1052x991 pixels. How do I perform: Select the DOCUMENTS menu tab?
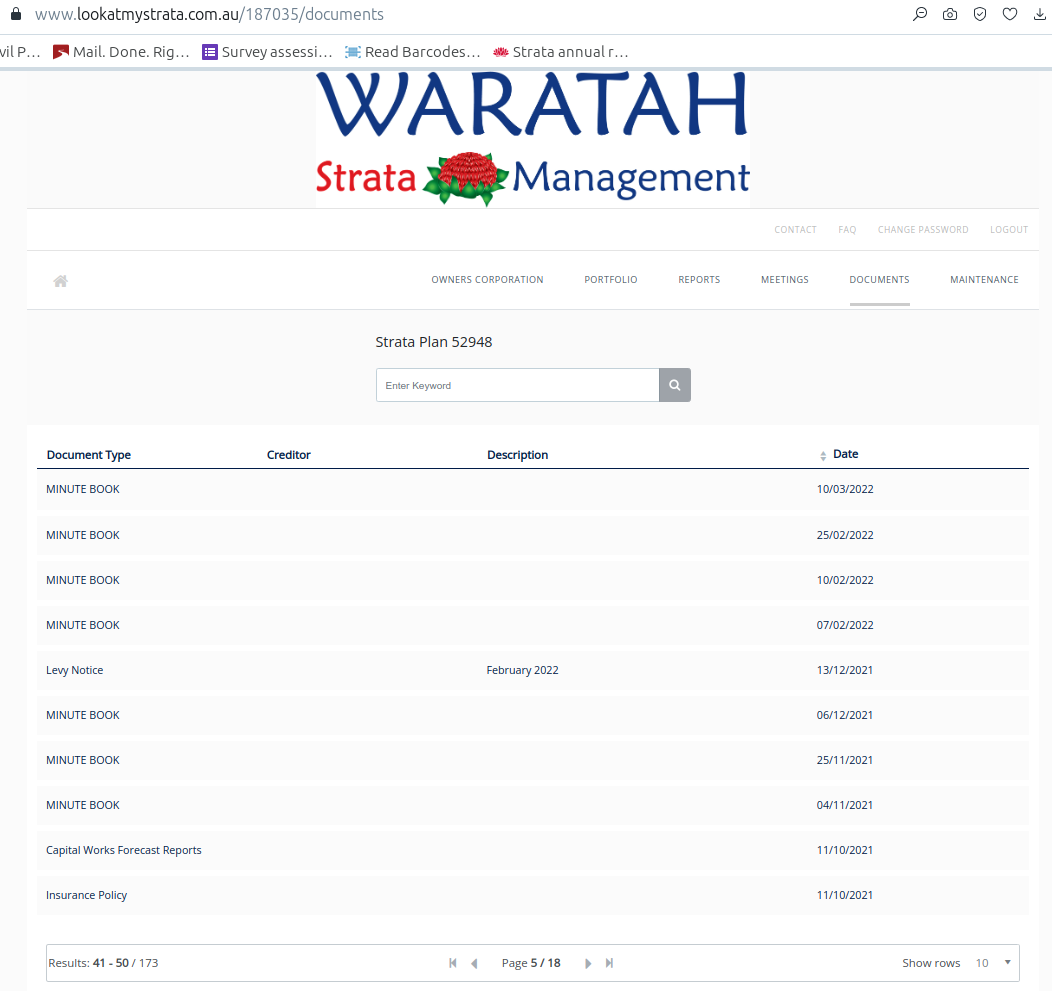[880, 280]
